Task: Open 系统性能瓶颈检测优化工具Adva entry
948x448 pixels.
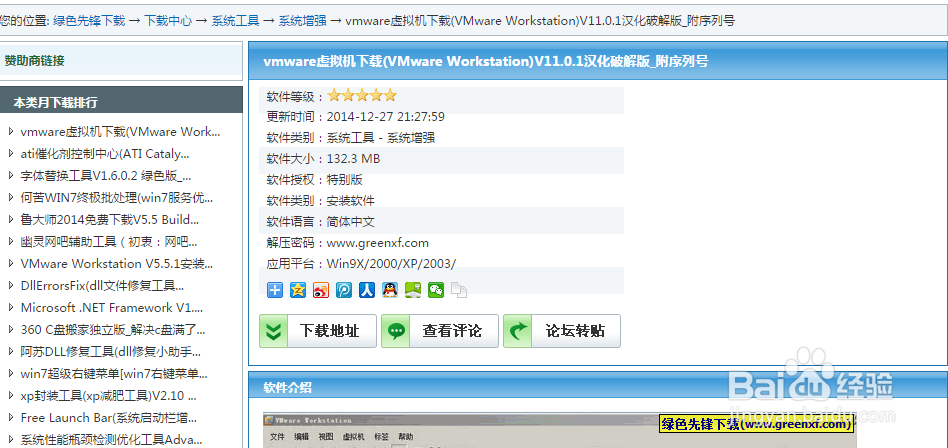Action: 111,439
